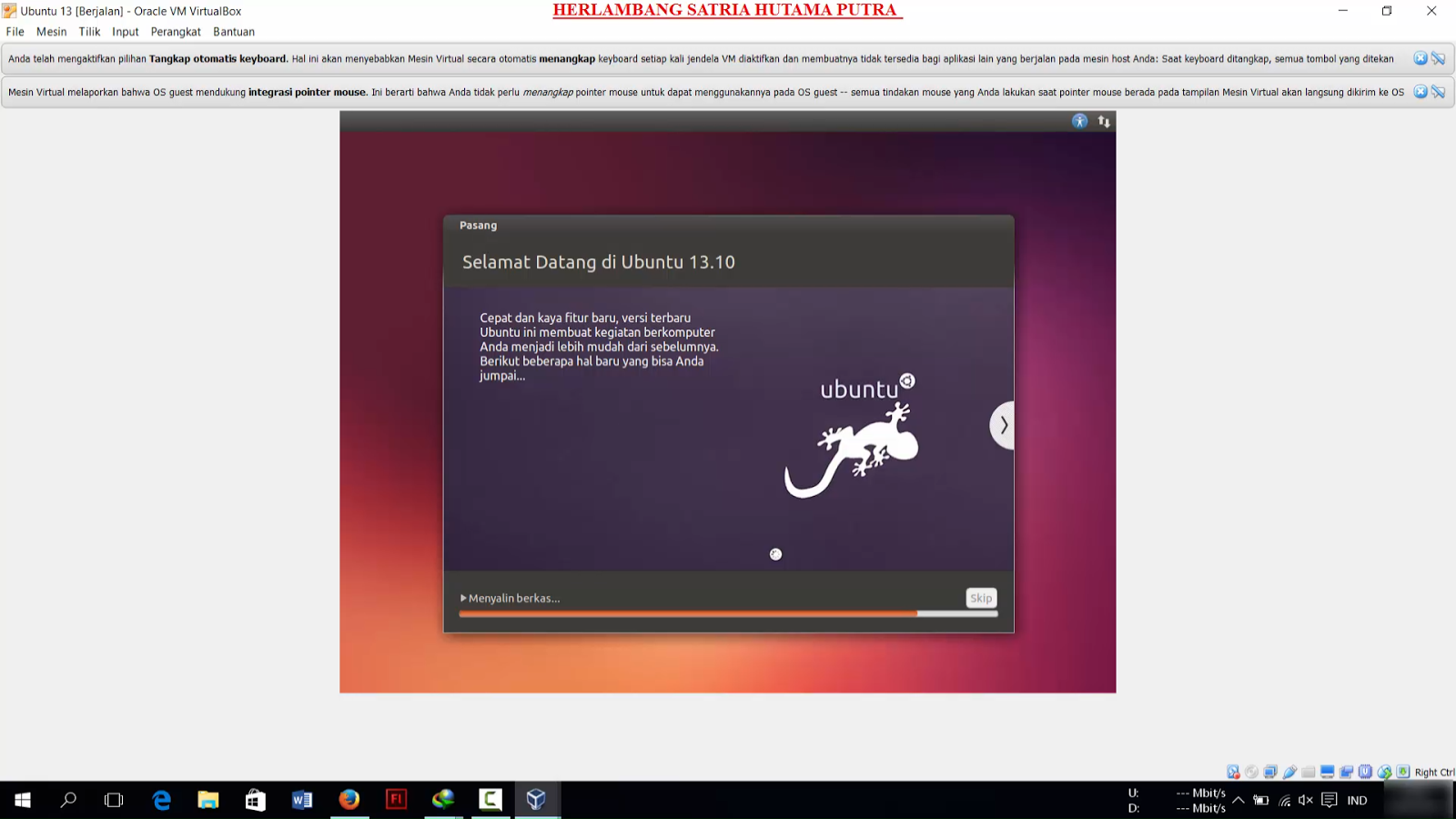This screenshot has height=819, width=1456.
Task: Show hidden system tray icons
Action: click(x=1239, y=800)
